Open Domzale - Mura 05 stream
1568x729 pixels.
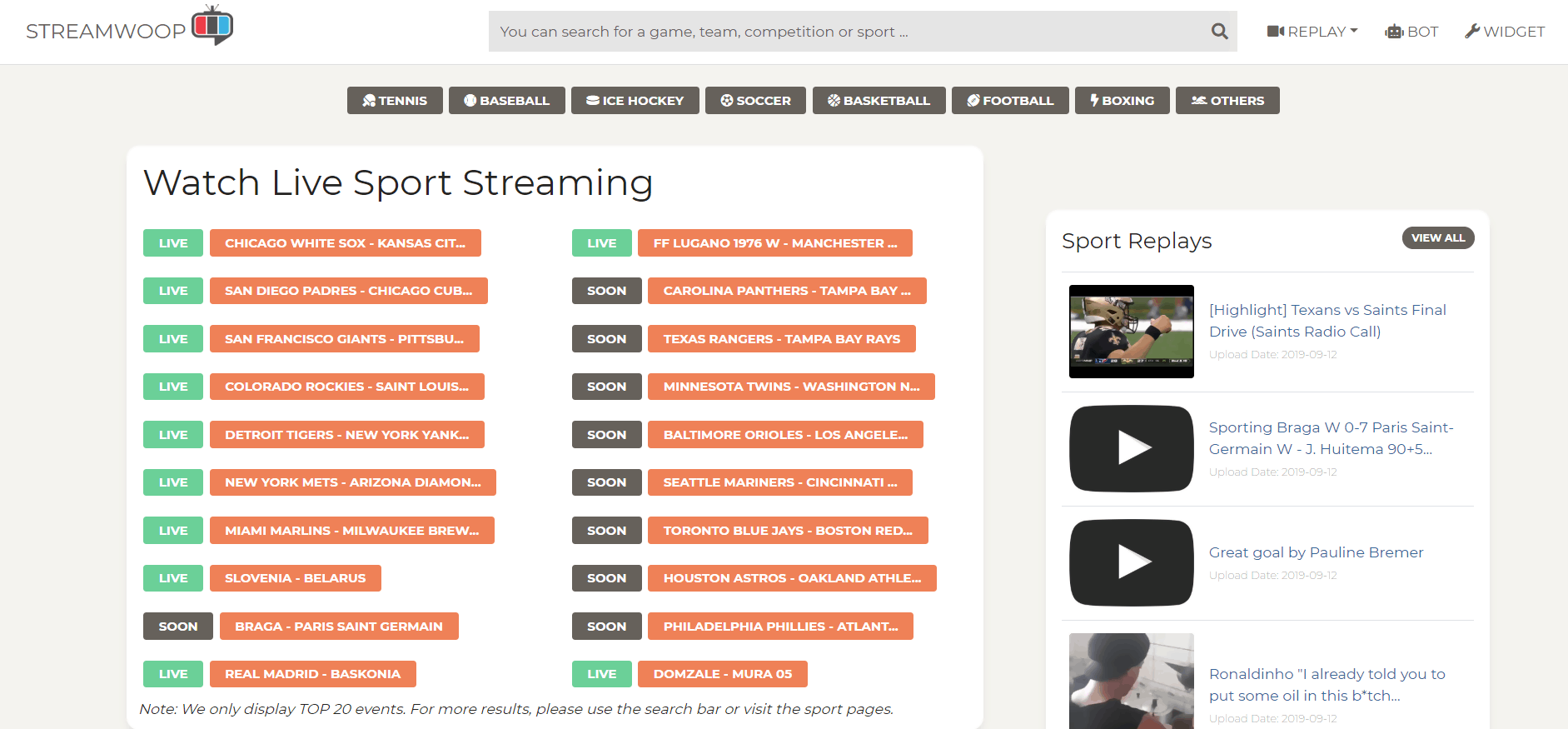[723, 674]
